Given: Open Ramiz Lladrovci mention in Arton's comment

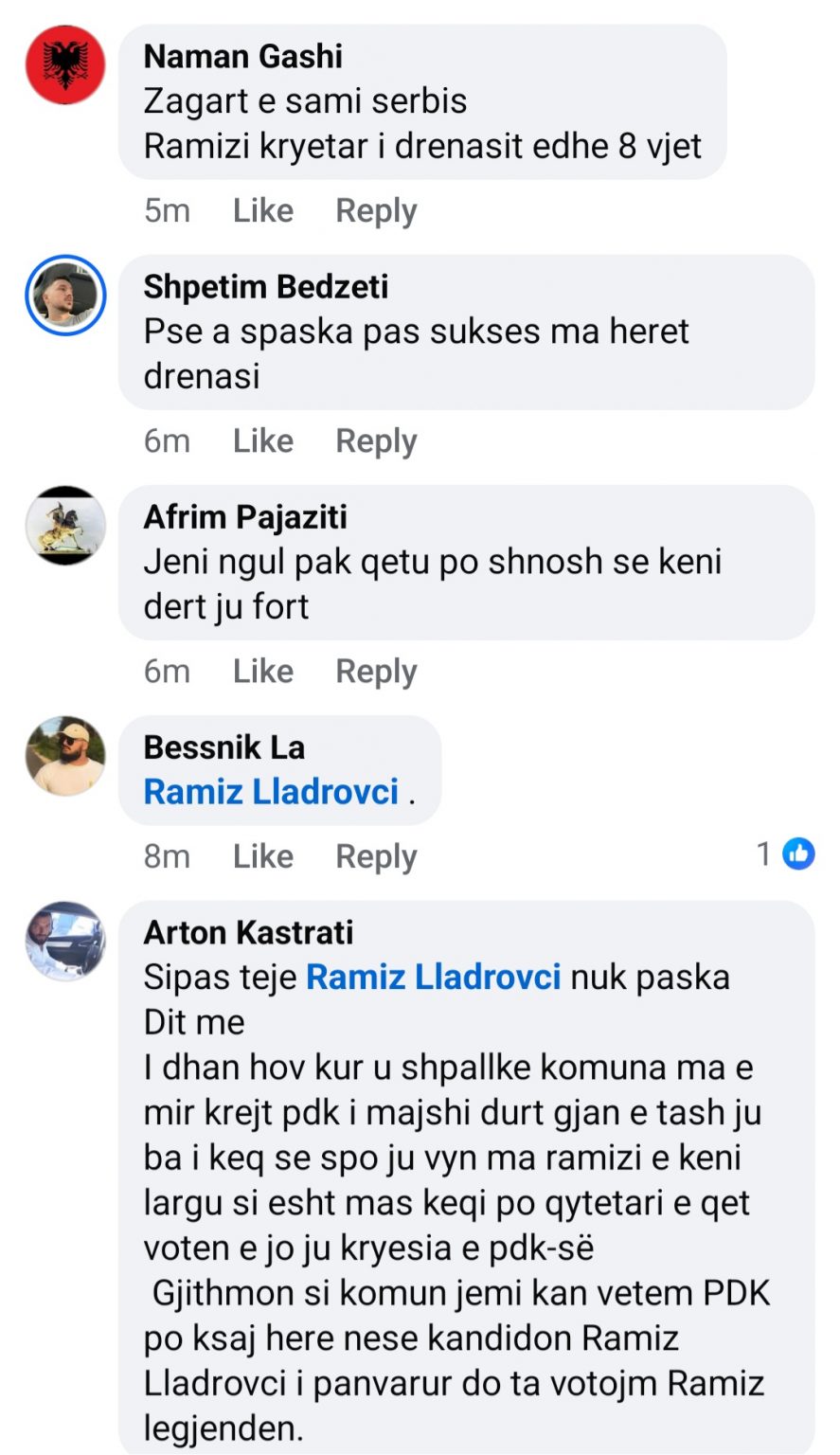Looking at the screenshot, I should [434, 977].
